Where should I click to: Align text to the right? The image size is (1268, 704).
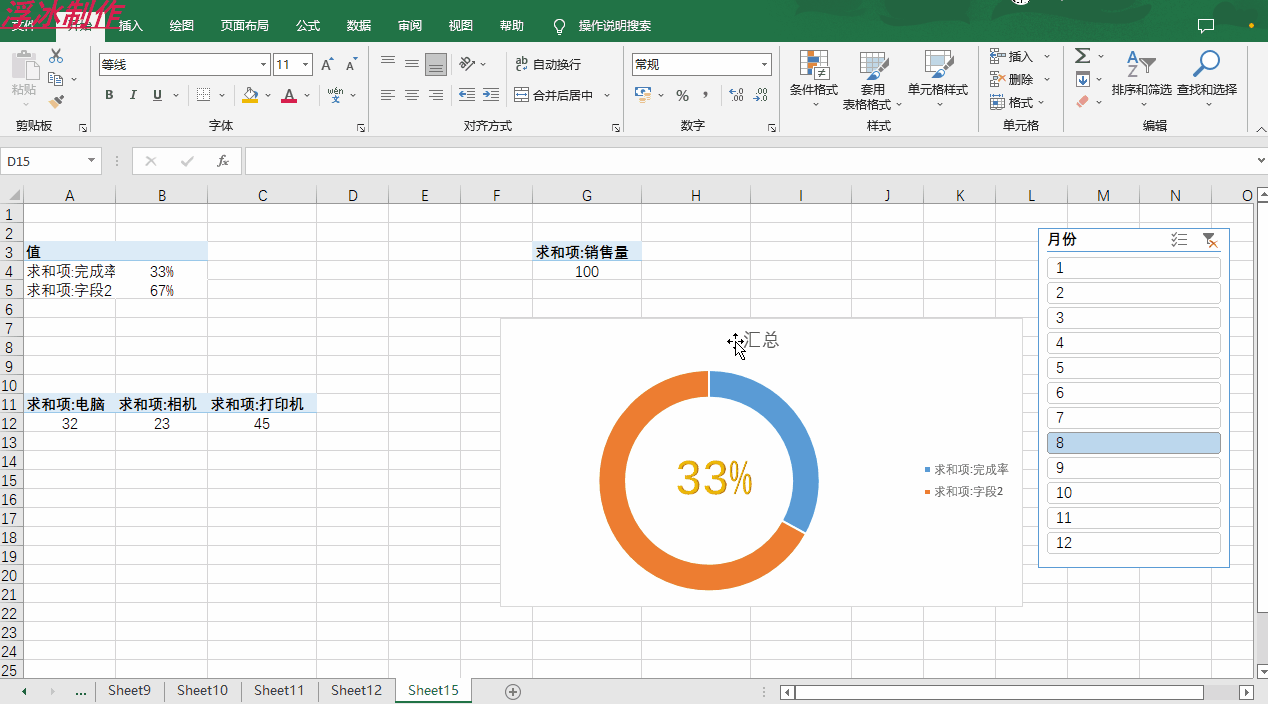pos(436,95)
